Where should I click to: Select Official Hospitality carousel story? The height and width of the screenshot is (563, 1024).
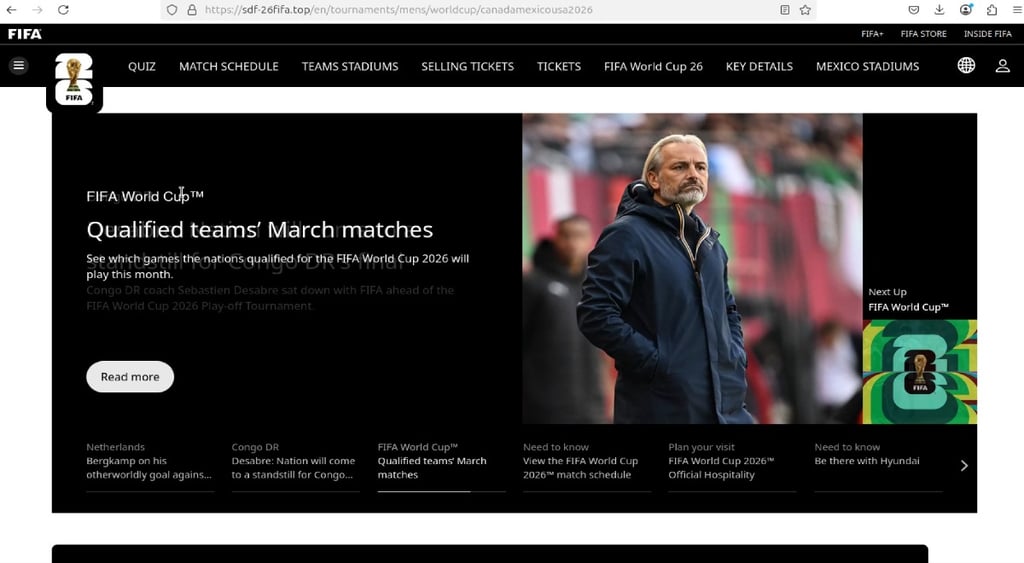[x=732, y=461]
